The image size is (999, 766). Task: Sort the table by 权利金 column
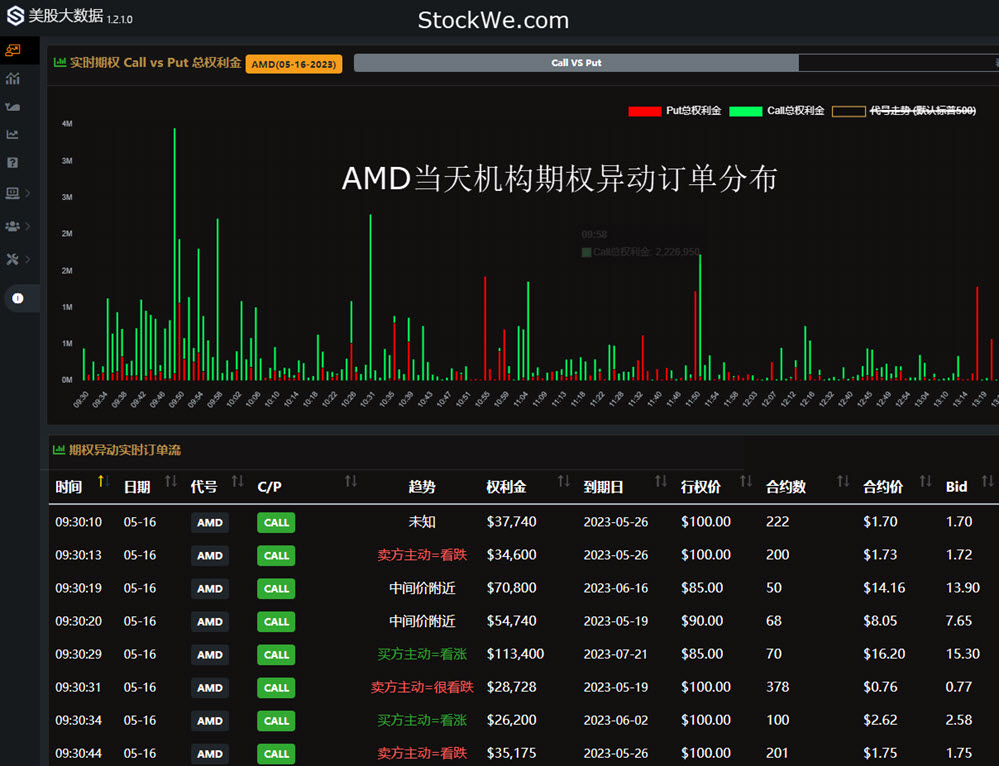point(564,482)
